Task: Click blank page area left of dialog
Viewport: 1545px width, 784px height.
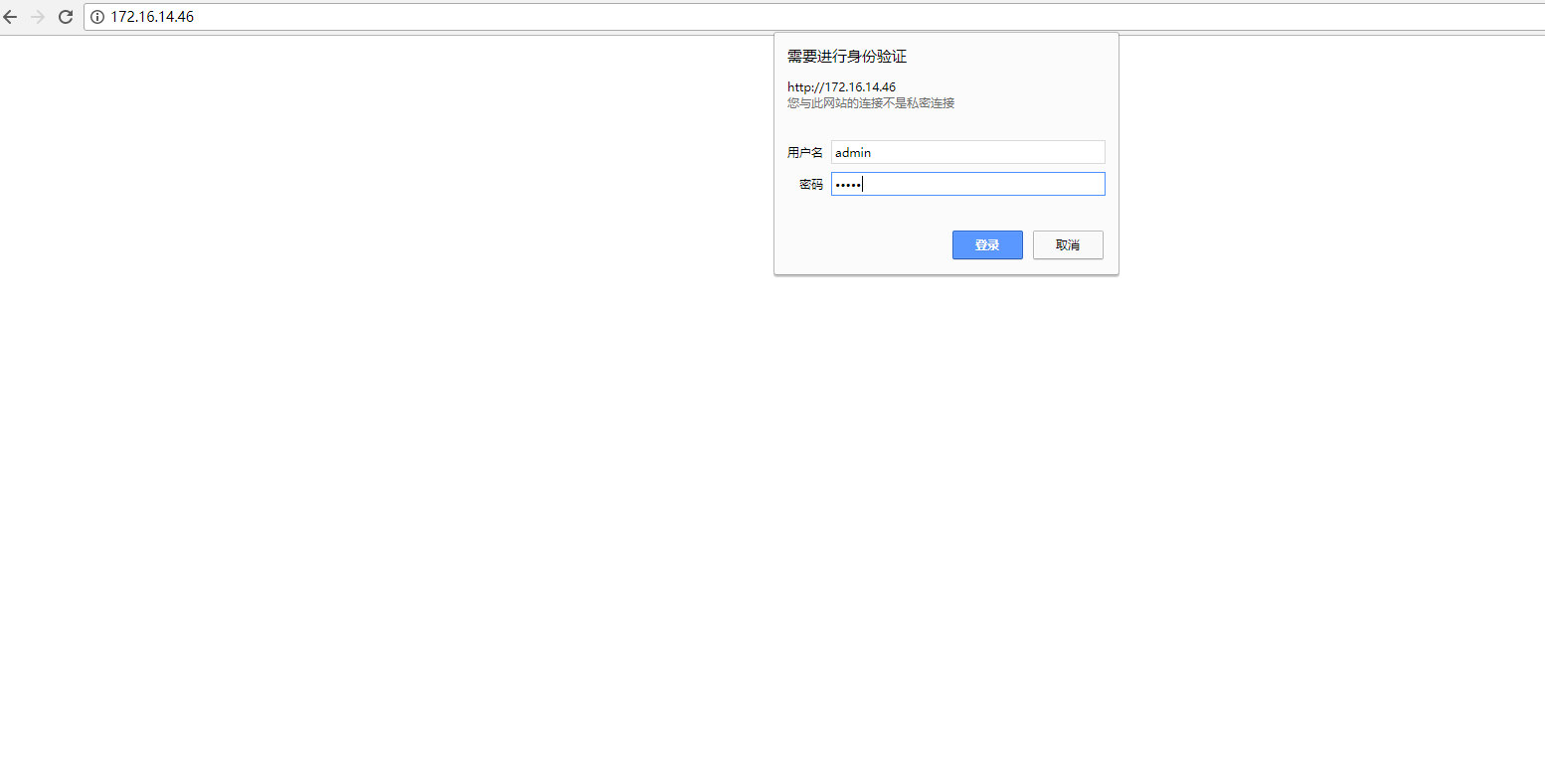Action: point(398,298)
